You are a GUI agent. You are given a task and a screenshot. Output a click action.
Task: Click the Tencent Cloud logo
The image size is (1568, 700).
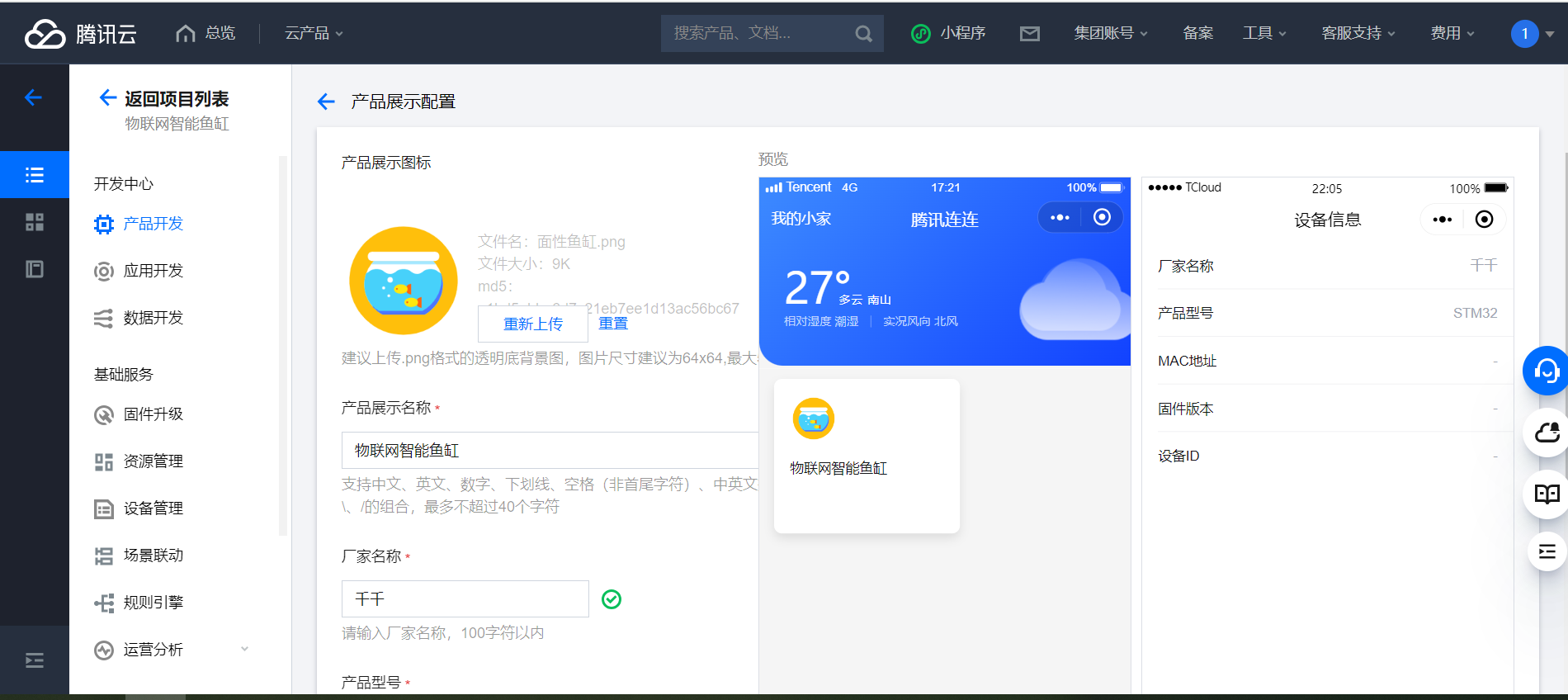[x=80, y=34]
